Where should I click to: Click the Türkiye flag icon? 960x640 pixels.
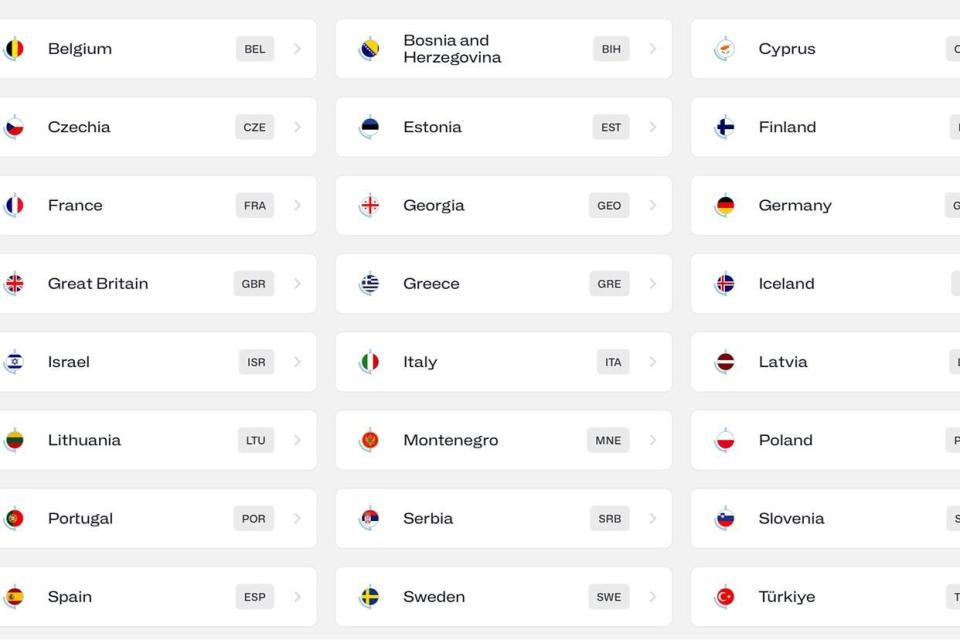click(725, 597)
